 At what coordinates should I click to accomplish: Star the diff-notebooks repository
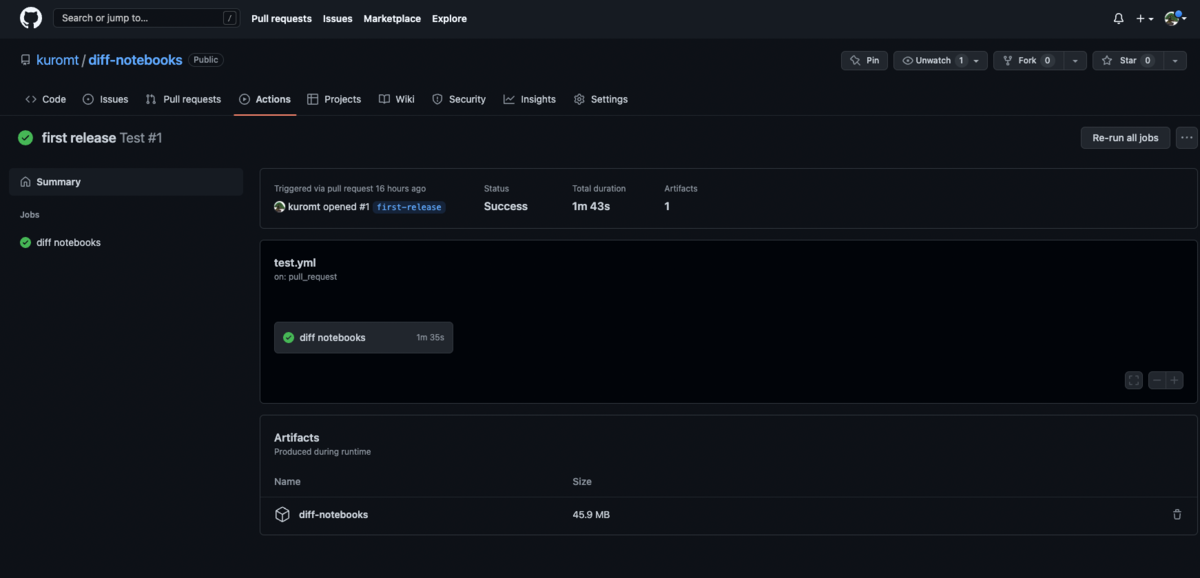tap(1127, 60)
